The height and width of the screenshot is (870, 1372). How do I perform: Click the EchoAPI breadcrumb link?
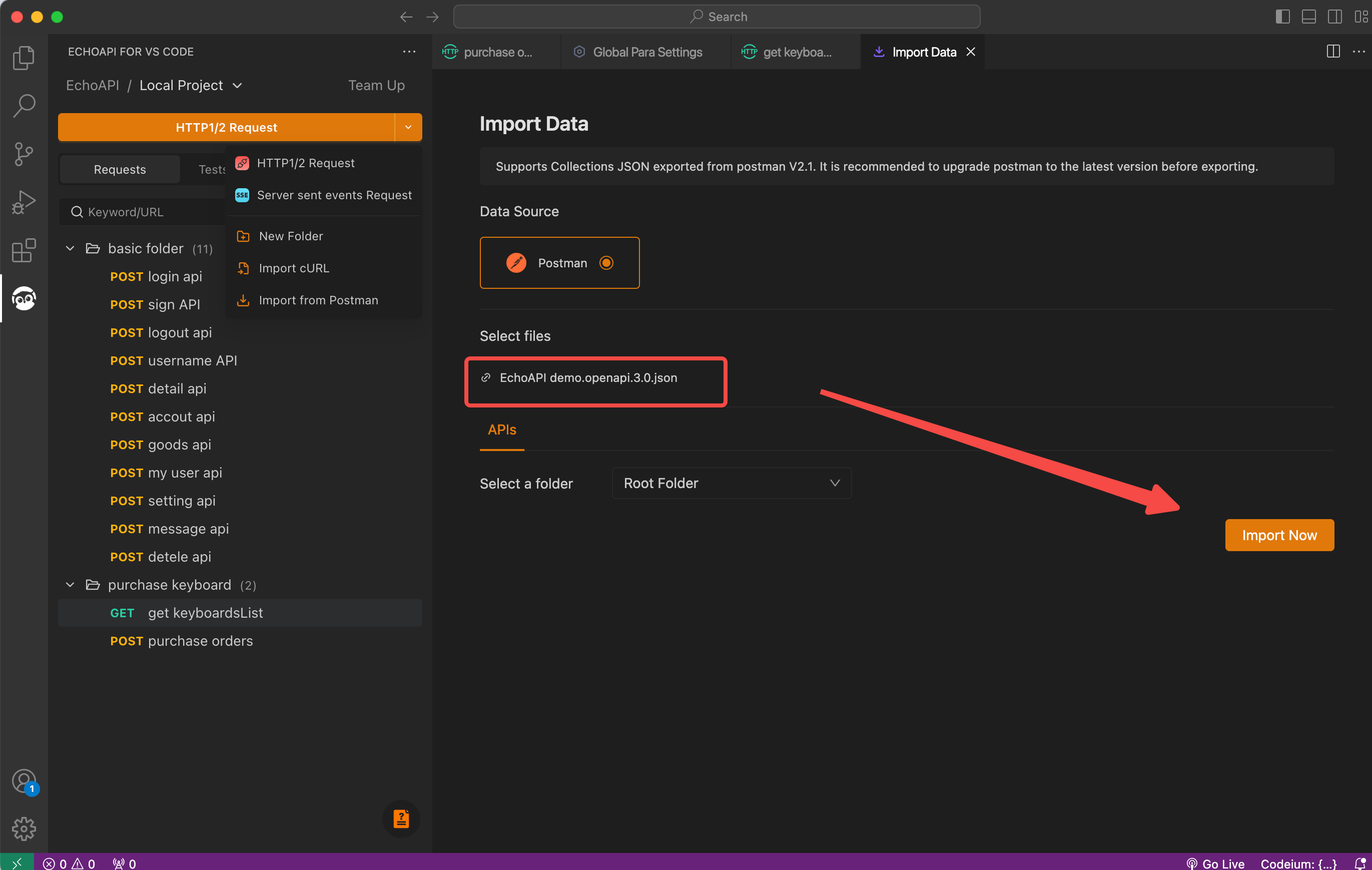[92, 86]
